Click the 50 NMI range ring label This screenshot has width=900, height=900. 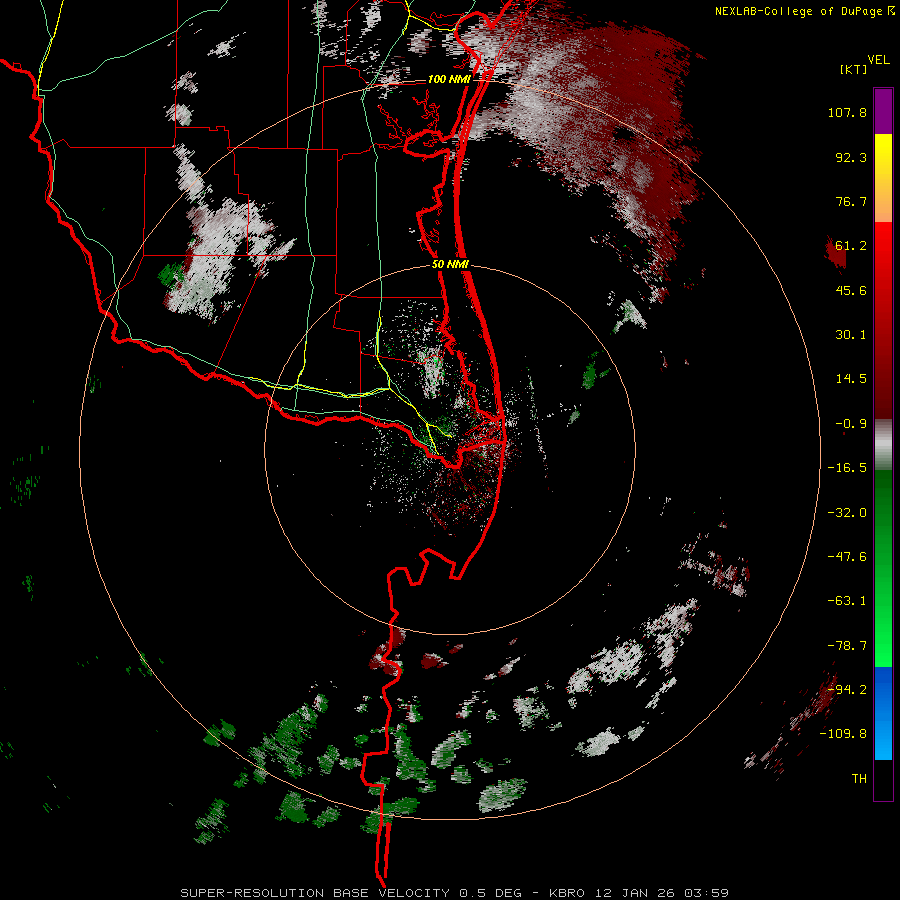pos(451,265)
